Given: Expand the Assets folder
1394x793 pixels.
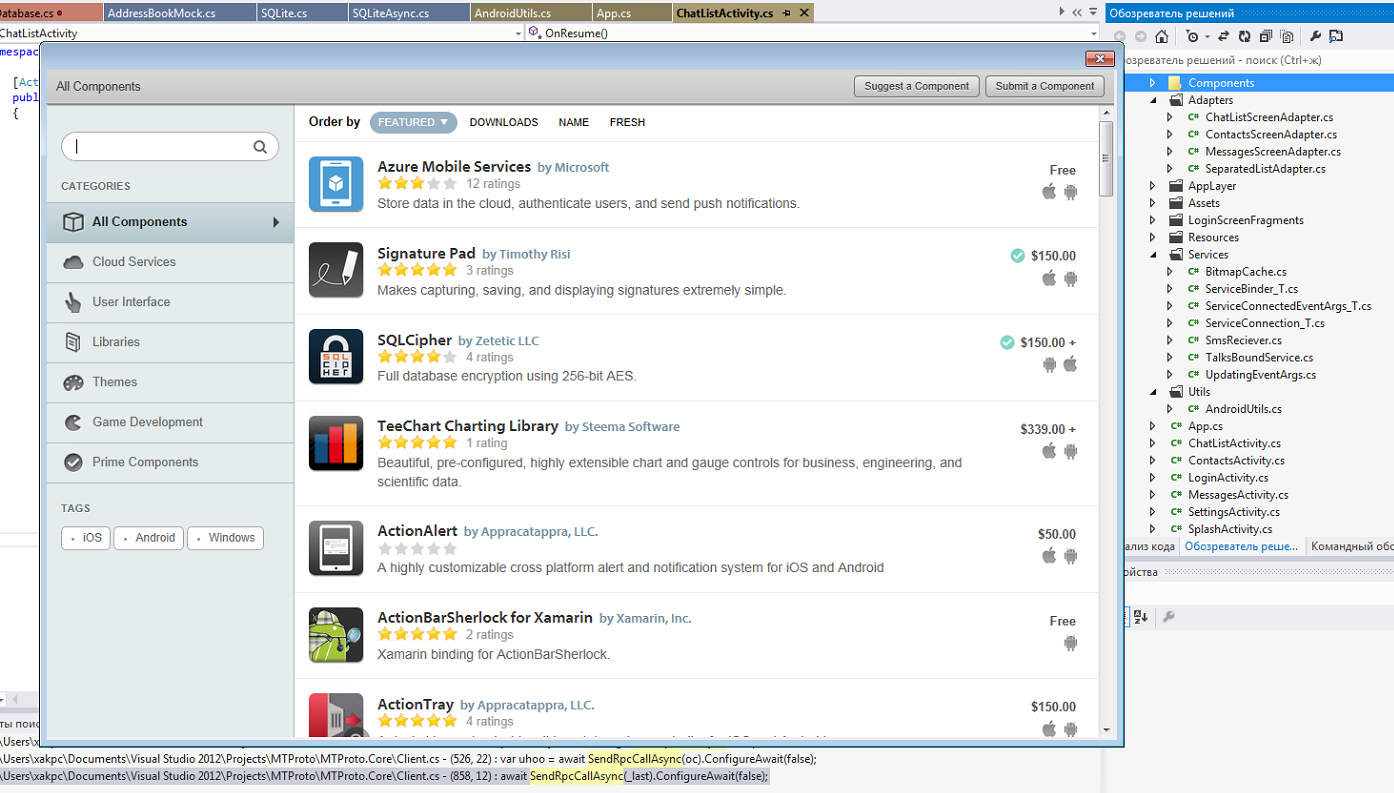Looking at the screenshot, I should coord(1152,203).
